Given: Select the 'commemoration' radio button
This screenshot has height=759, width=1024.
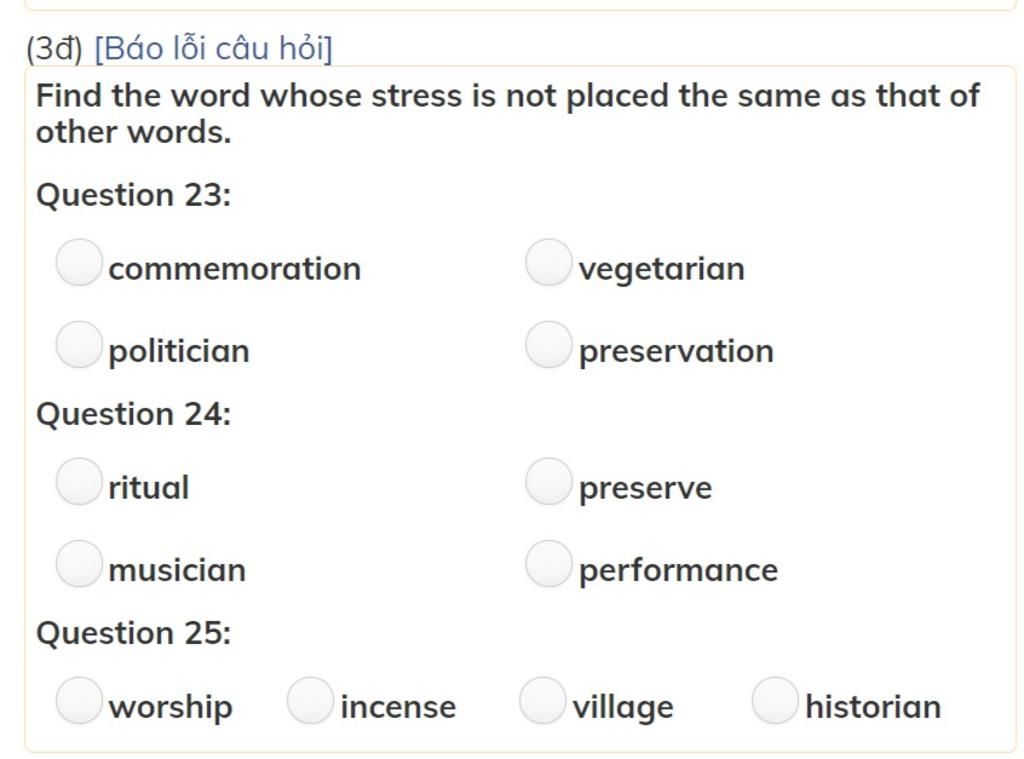Looking at the screenshot, I should [x=79, y=262].
